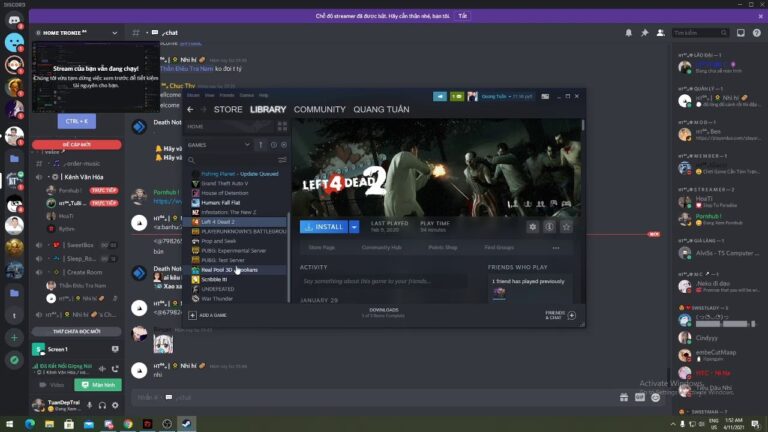Open Windows Start menu
768x432 pixels.
[9, 424]
